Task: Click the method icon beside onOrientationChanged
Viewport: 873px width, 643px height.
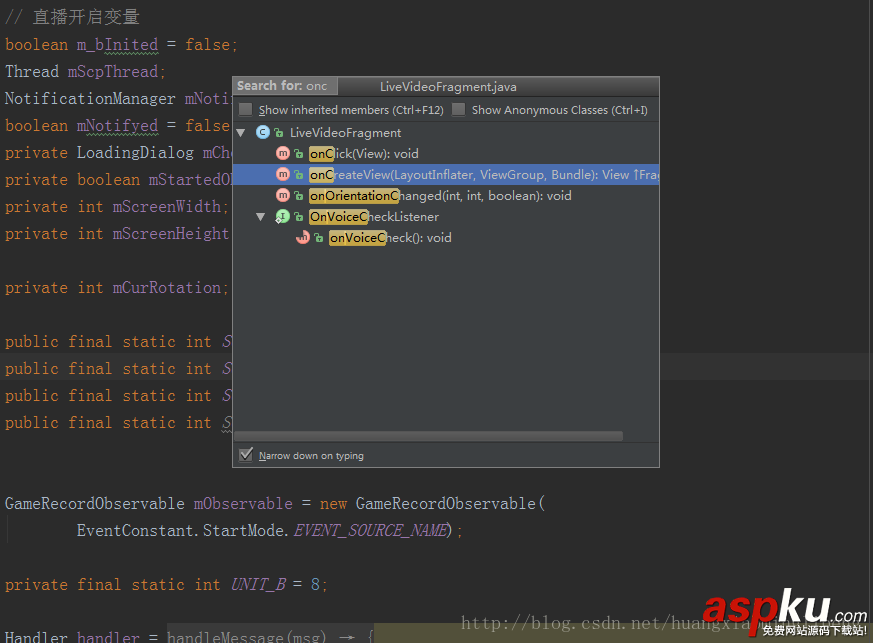Action: 282,195
